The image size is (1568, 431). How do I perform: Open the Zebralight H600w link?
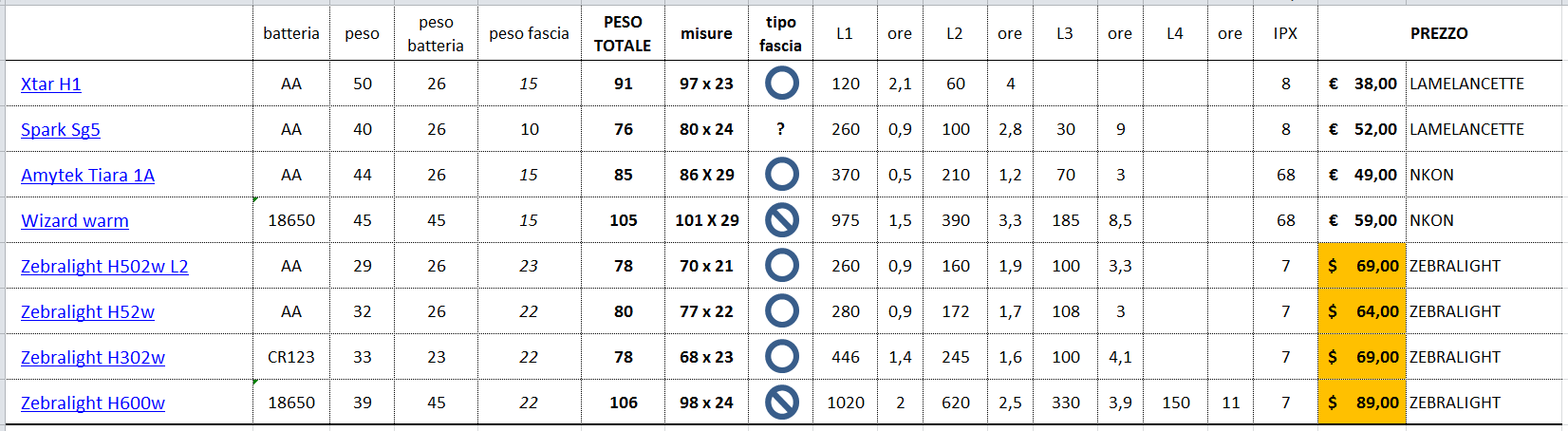(x=93, y=403)
